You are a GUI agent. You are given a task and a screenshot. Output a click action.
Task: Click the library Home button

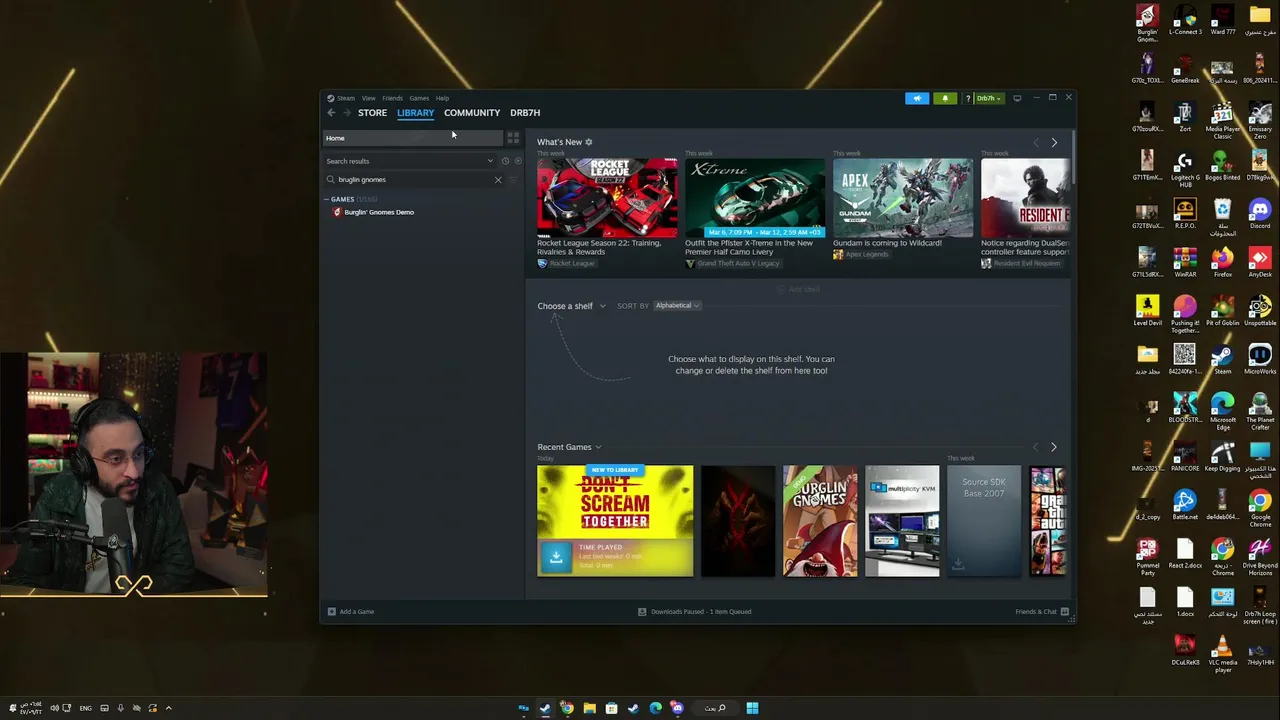point(413,138)
